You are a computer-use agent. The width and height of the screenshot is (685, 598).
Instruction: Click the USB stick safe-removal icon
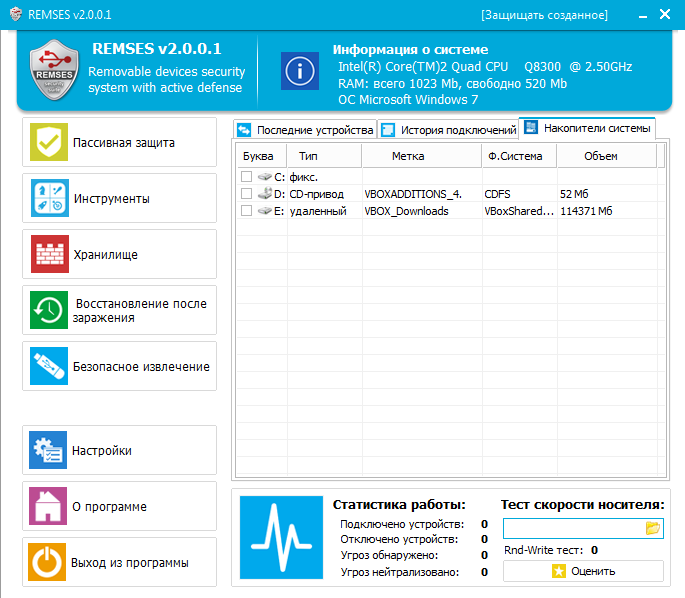[x=49, y=366]
